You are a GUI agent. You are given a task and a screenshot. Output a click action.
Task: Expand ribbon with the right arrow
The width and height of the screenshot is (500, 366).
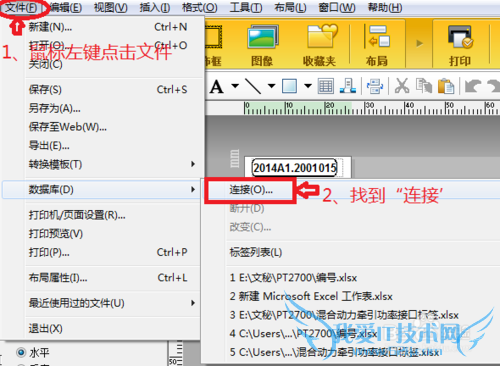pos(419,43)
